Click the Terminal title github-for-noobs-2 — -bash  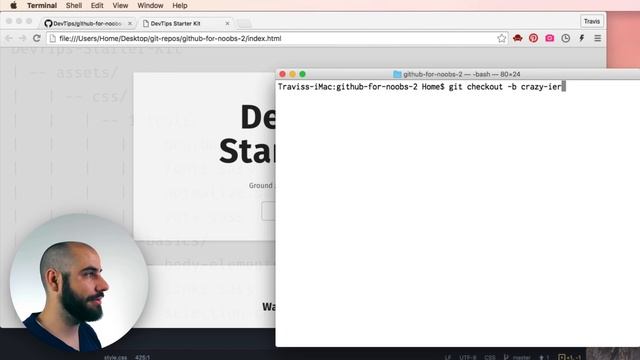tap(461, 74)
